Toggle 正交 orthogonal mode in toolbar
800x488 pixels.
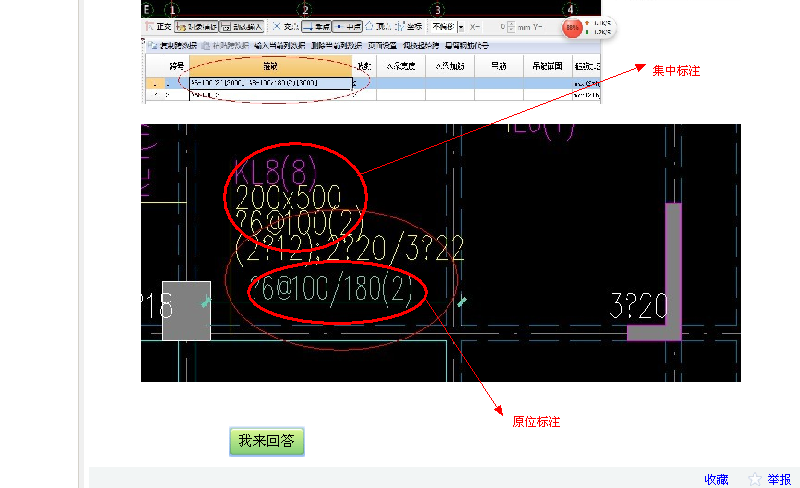(159, 27)
